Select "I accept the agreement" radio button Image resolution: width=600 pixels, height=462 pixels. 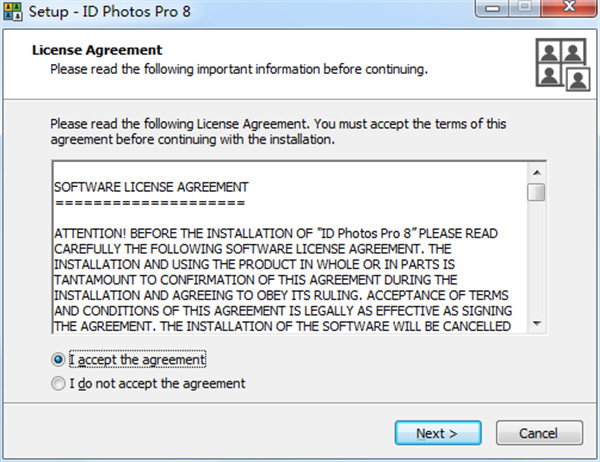point(58,359)
